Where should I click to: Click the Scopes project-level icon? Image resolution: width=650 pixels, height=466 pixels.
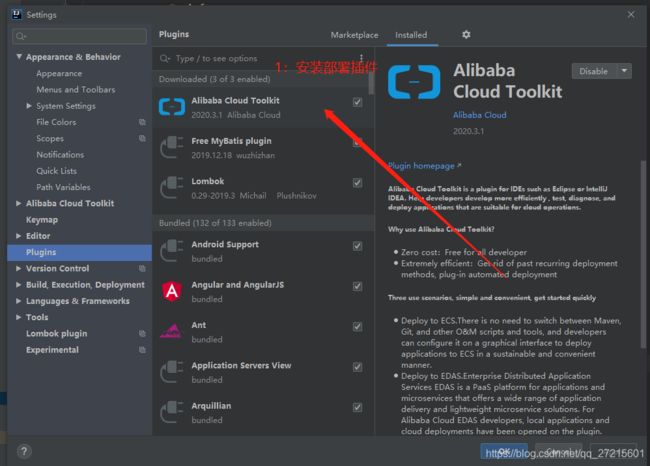click(142, 138)
